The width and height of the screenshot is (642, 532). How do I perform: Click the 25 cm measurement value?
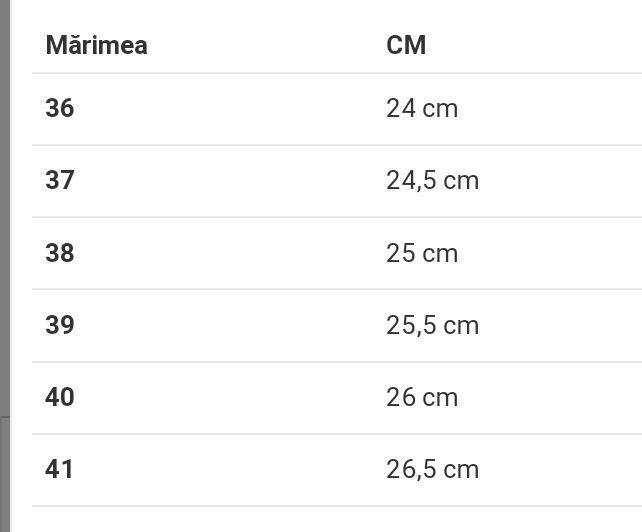pos(422,253)
